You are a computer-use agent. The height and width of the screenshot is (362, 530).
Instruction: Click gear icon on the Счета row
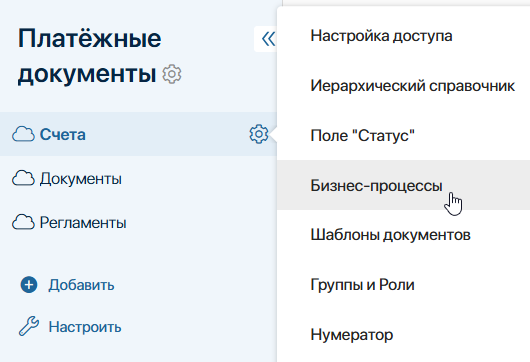point(259,134)
